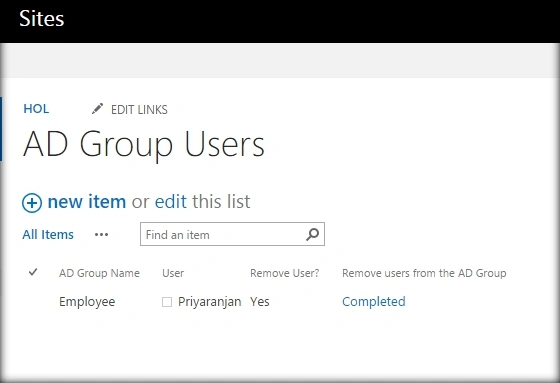Image resolution: width=560 pixels, height=383 pixels.
Task: Open the view options ellipsis menu
Action: point(101,235)
